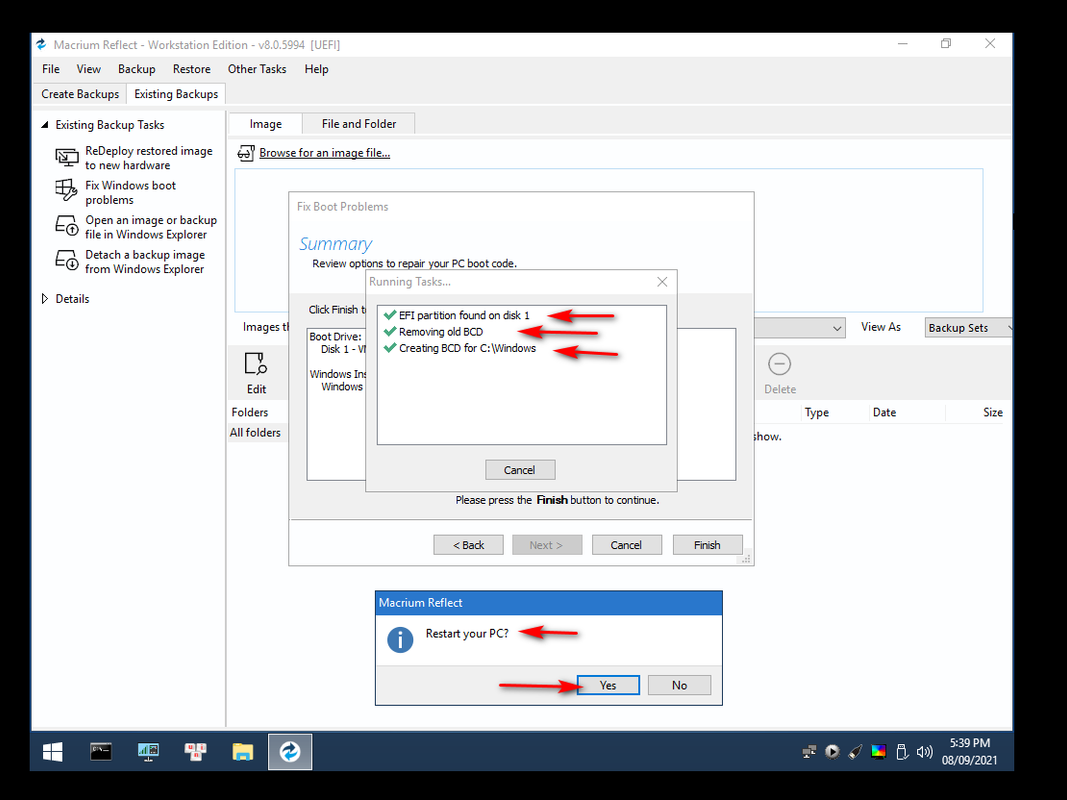Image resolution: width=1067 pixels, height=800 pixels.
Task: Click the Size column header
Action: tap(992, 412)
